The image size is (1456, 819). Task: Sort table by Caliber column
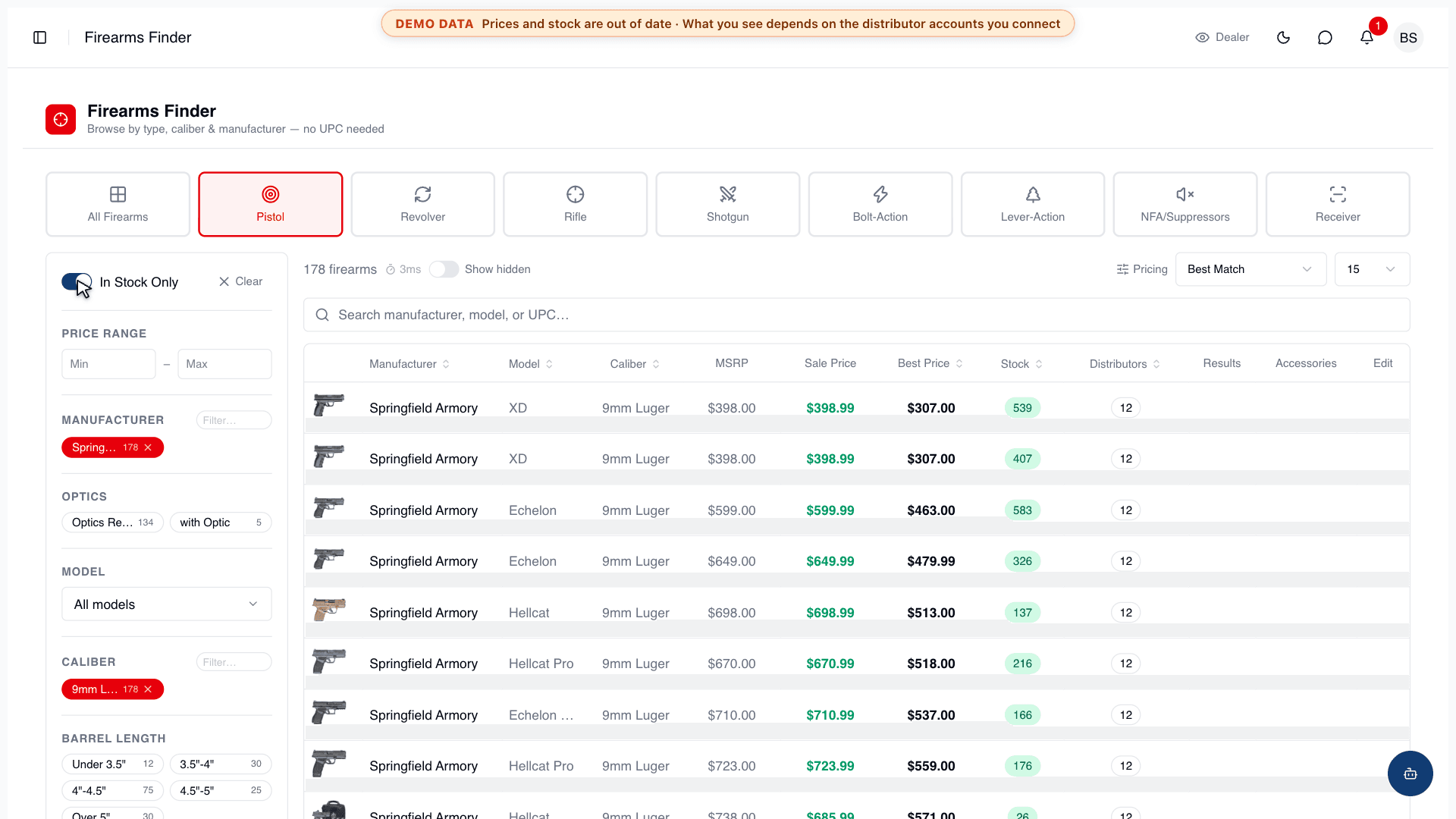(635, 364)
